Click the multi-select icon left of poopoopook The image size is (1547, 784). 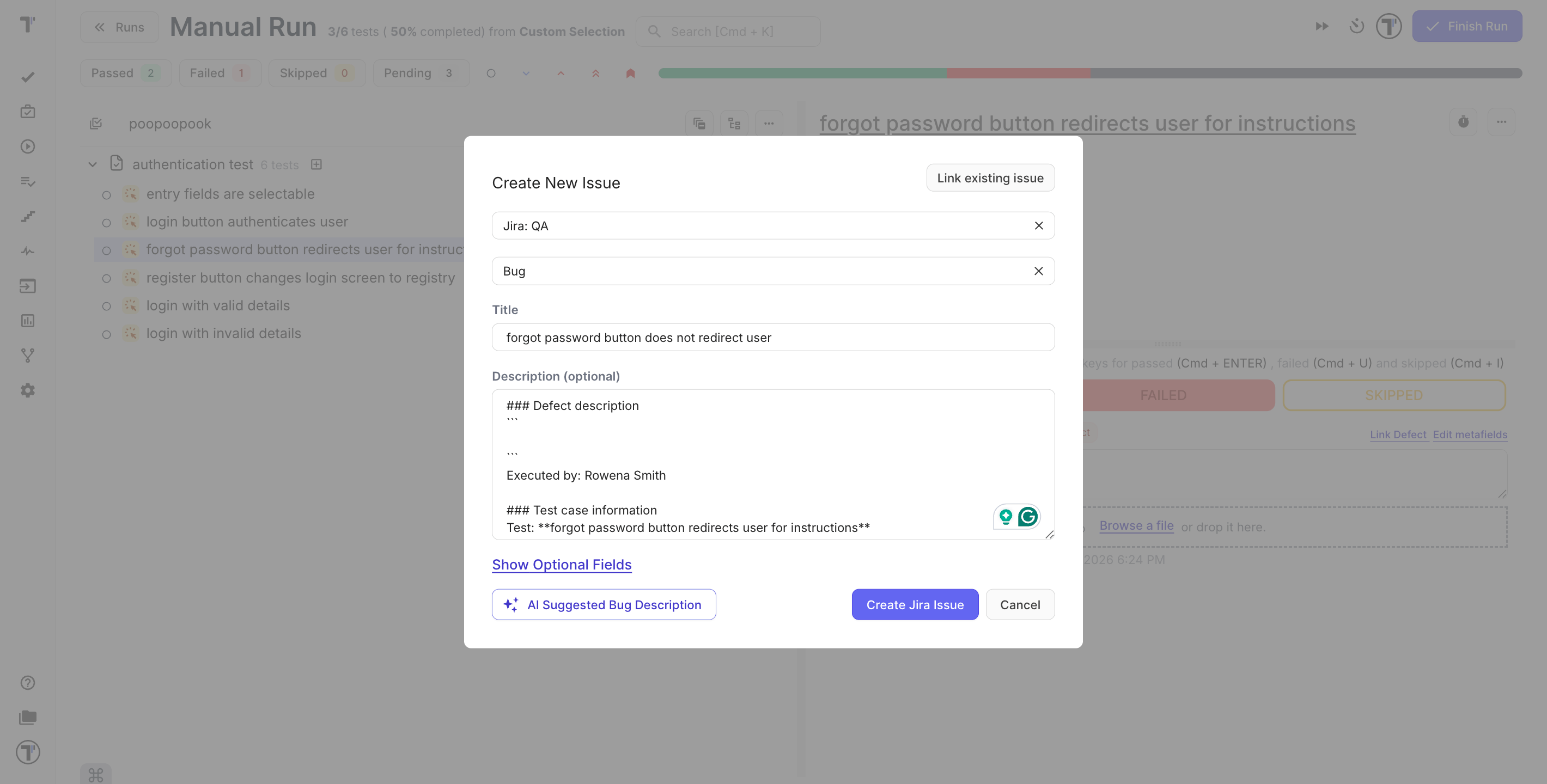pos(96,124)
